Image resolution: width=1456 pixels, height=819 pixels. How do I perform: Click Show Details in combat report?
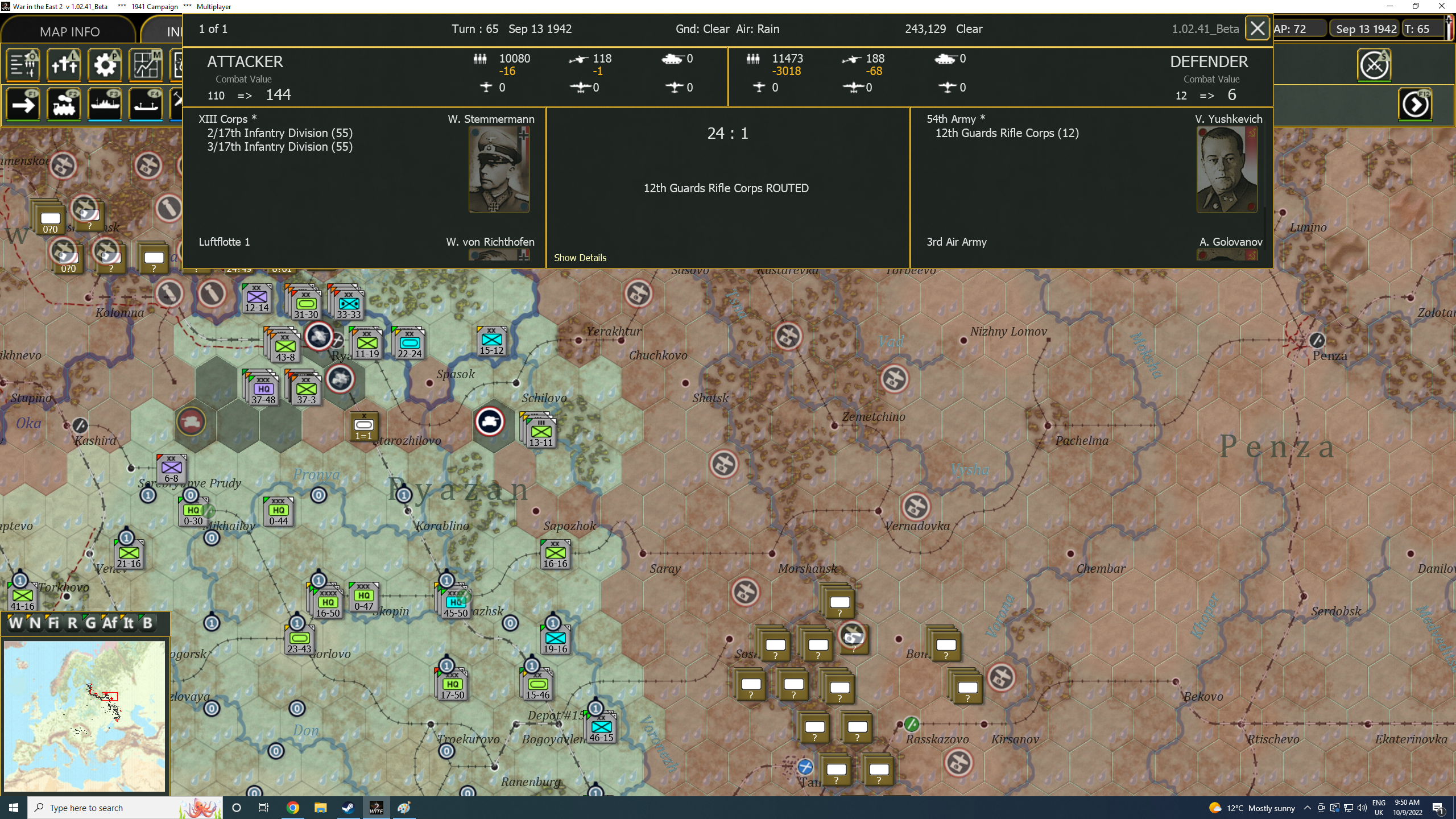[580, 258]
